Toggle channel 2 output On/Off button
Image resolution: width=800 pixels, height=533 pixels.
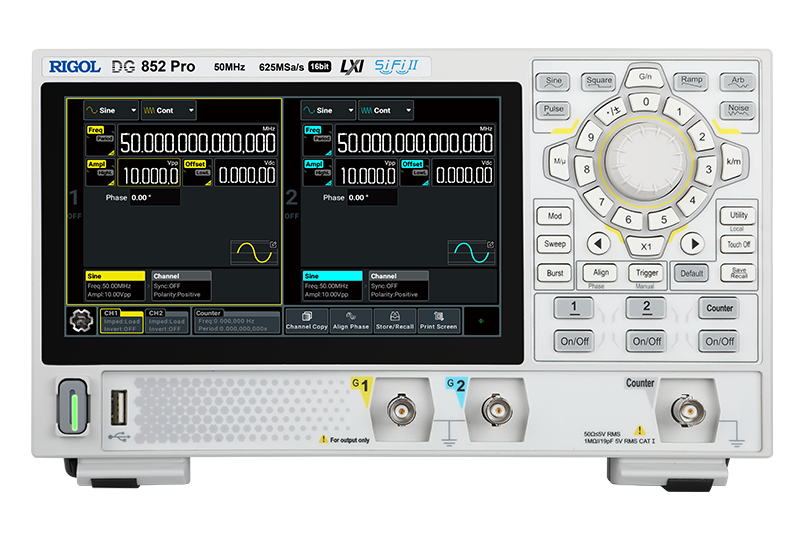tap(647, 341)
